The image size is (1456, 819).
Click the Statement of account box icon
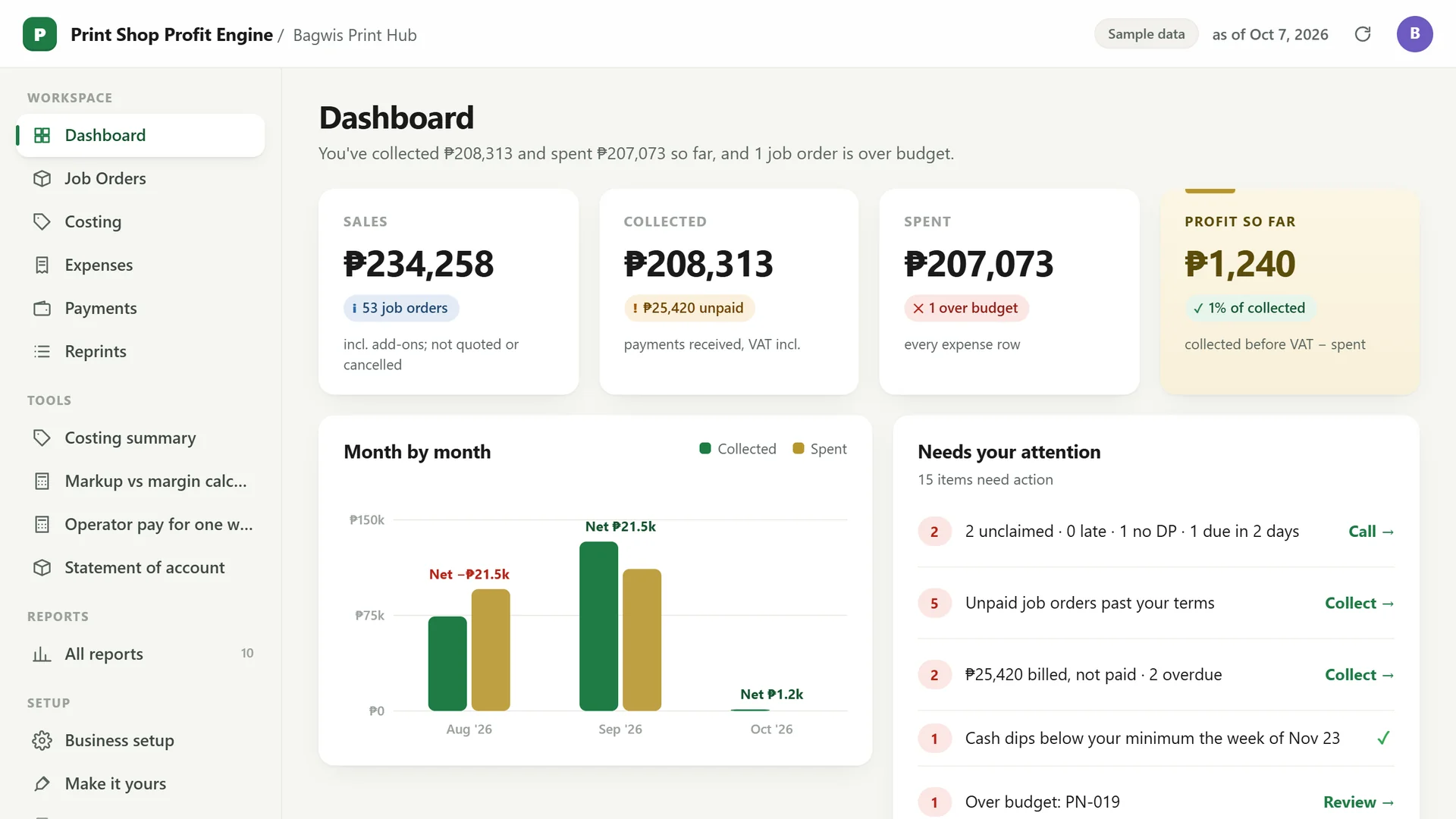coord(42,567)
